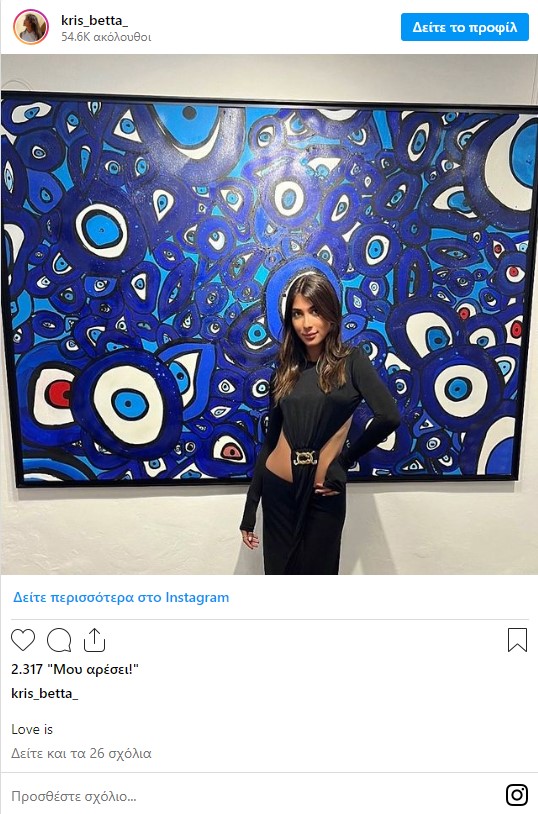Viewport: 538px width, 814px height.
Task: Click the 2.317 "Μου αρέσει!" likes count
Action: [75, 669]
